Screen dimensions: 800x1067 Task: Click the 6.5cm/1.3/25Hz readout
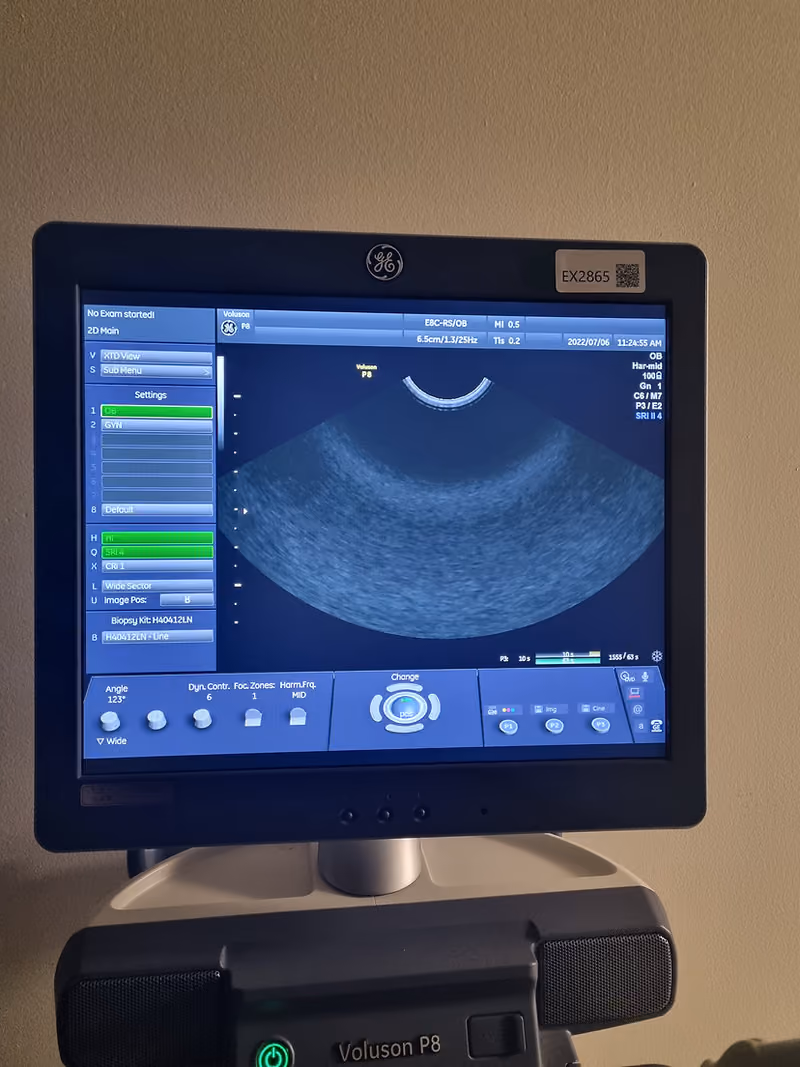point(447,339)
